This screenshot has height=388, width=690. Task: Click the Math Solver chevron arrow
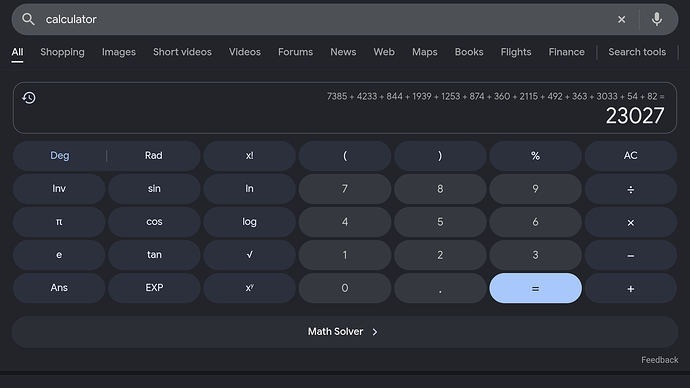click(375, 332)
